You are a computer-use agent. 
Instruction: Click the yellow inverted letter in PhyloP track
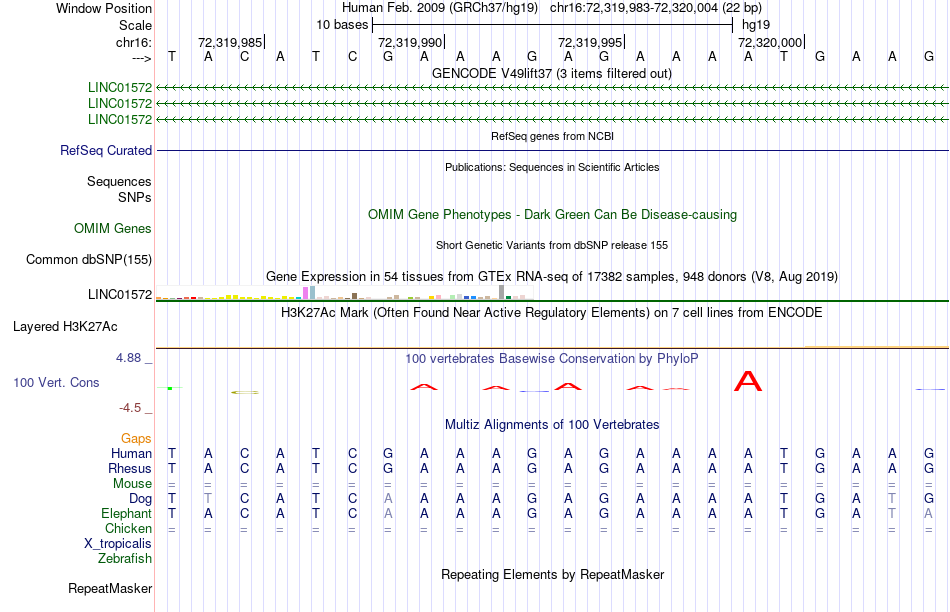coord(245,392)
